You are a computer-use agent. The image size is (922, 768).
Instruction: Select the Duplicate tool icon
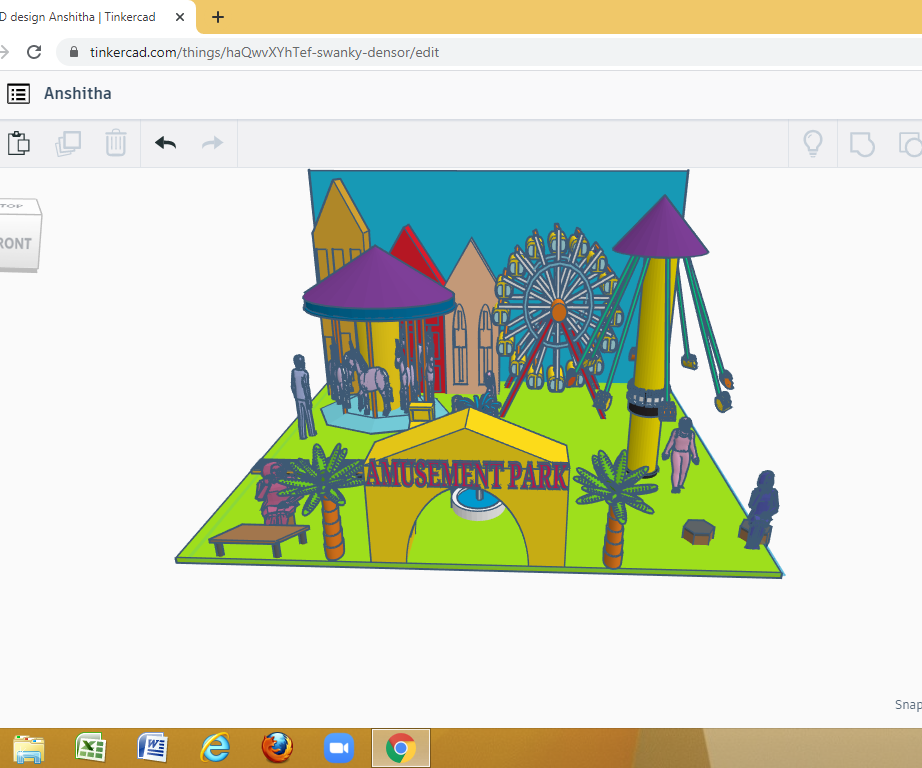(67, 143)
